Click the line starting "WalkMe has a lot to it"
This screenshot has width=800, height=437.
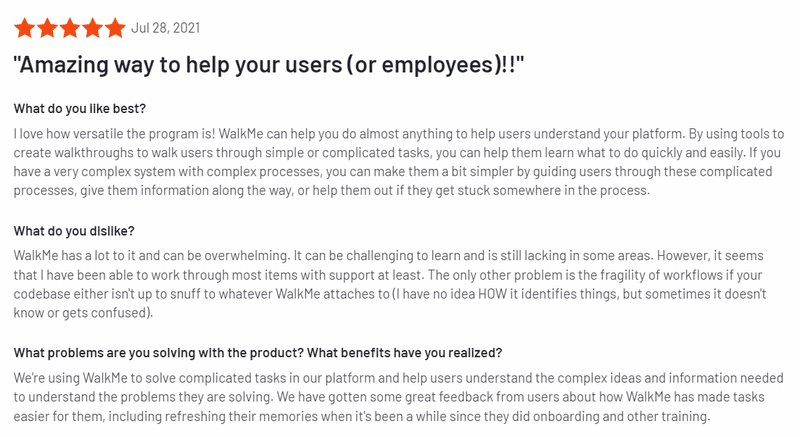point(399,255)
